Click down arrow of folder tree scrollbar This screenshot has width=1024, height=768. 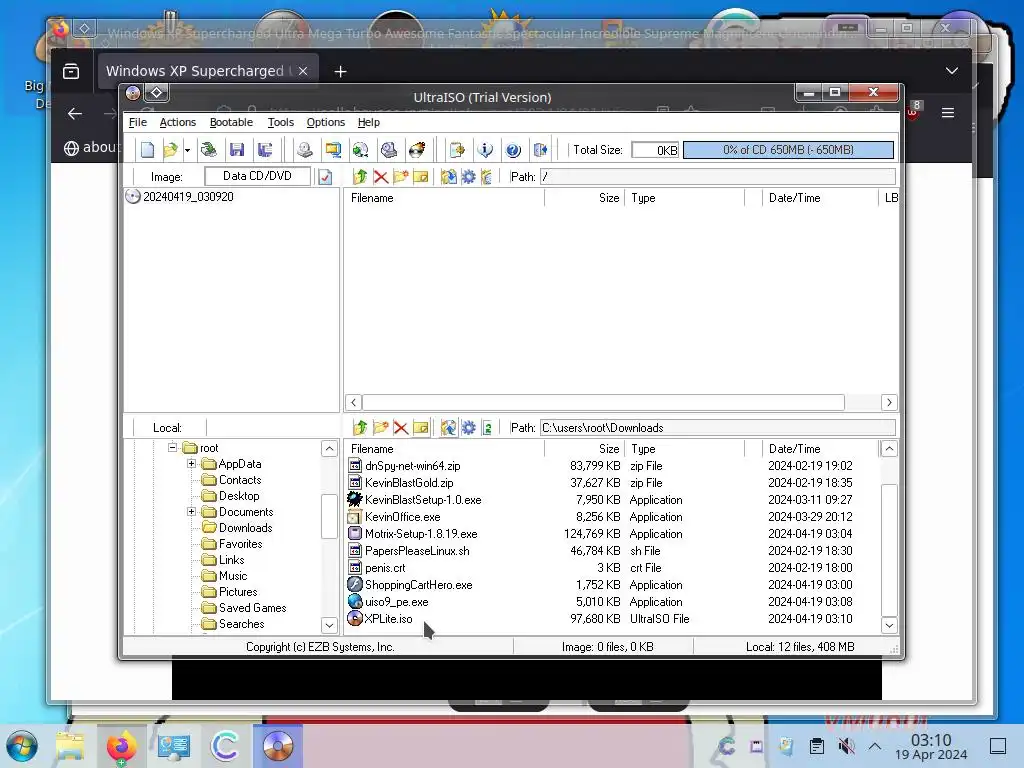point(329,625)
